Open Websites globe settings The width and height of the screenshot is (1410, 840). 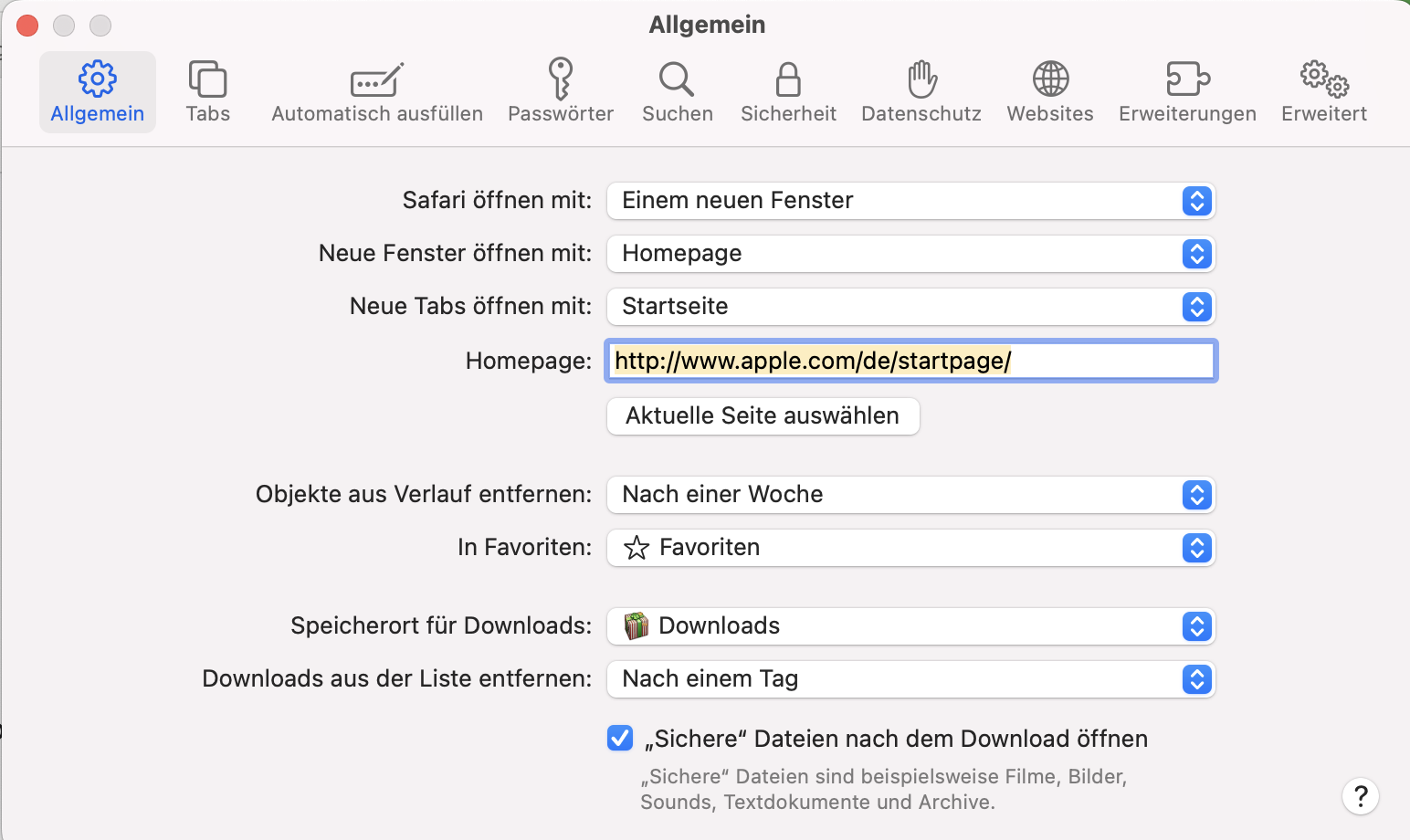pos(1050,92)
